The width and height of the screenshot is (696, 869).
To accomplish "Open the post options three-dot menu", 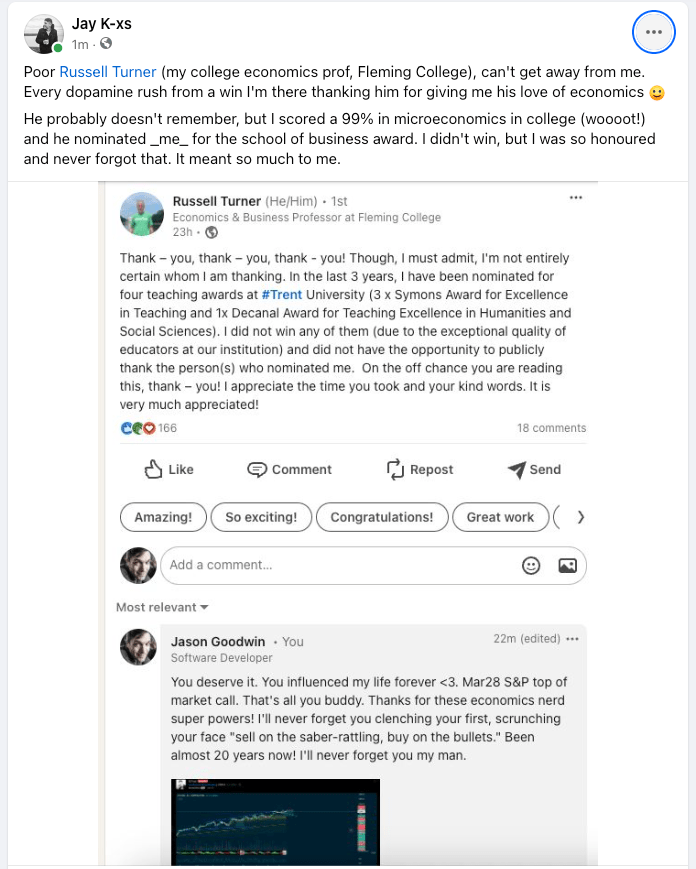I will point(653,32).
